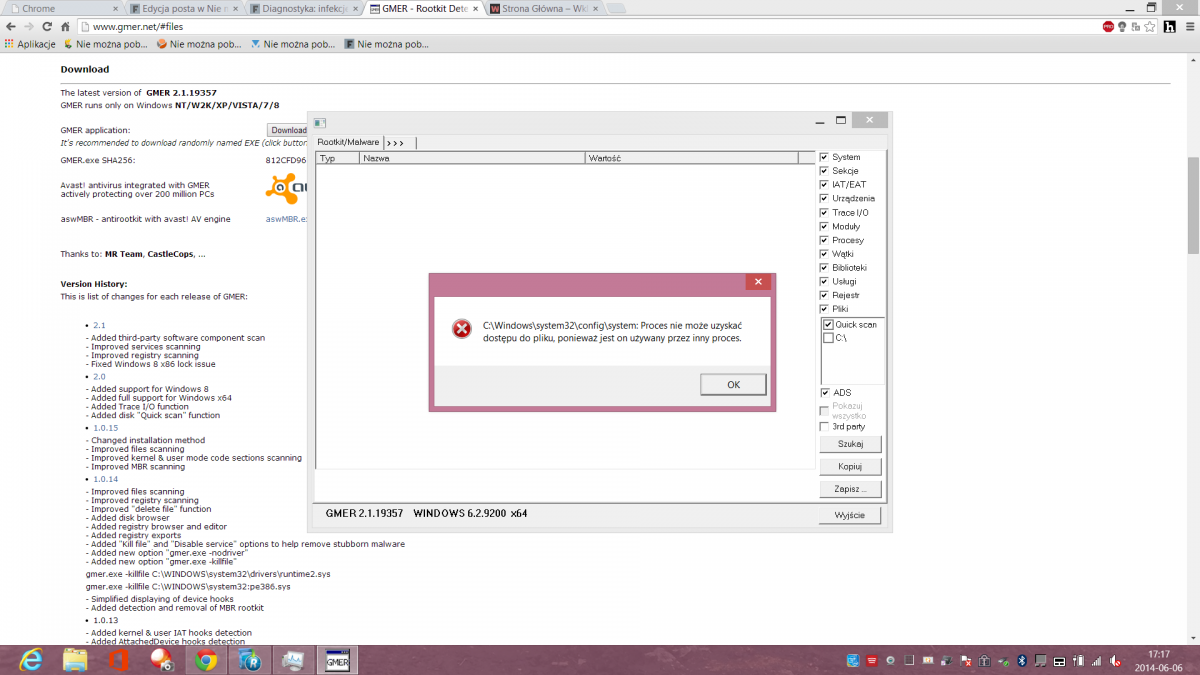Launch Microsoft Office from the taskbar
Screen dimensions: 1200x675
118,660
